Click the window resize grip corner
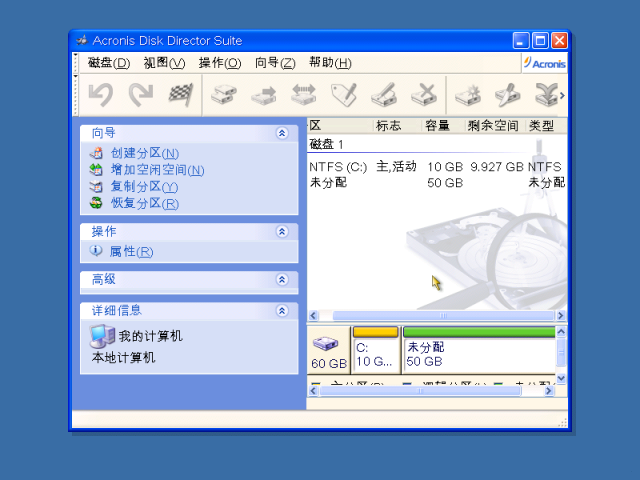 point(562,423)
